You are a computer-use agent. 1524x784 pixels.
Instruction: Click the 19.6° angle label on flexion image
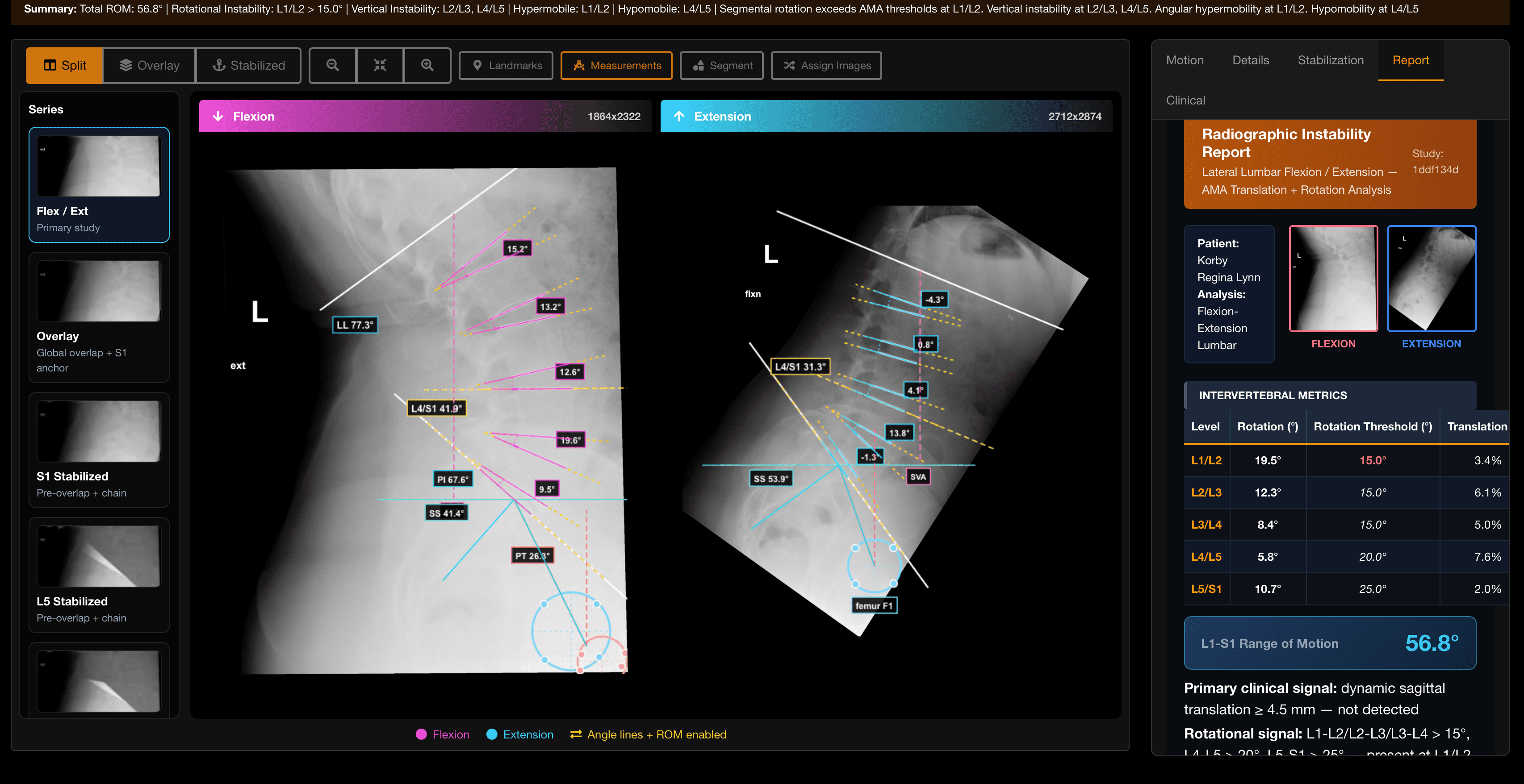[x=570, y=441]
